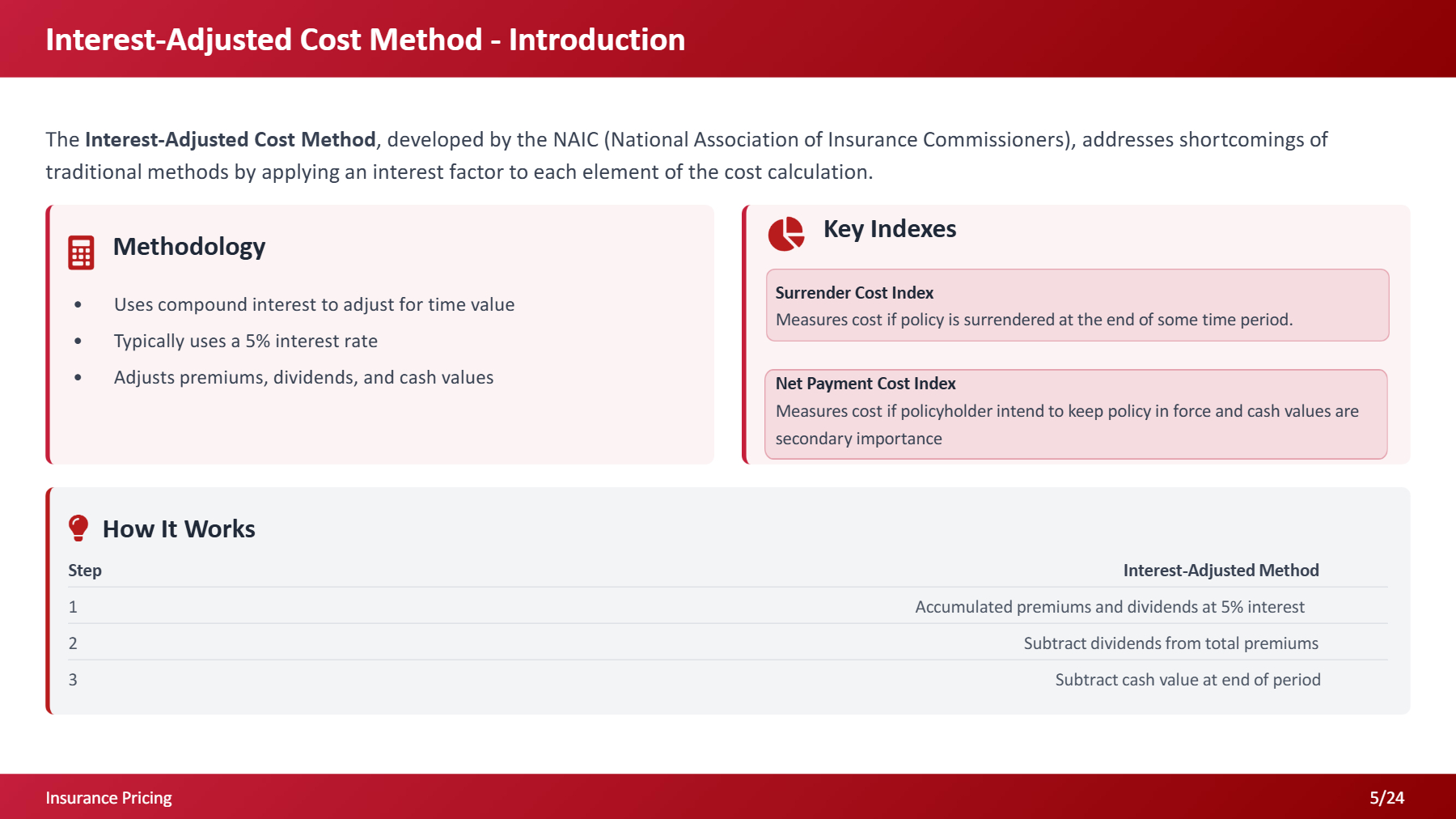Click the slide number '5/24' in footer

click(1386, 798)
